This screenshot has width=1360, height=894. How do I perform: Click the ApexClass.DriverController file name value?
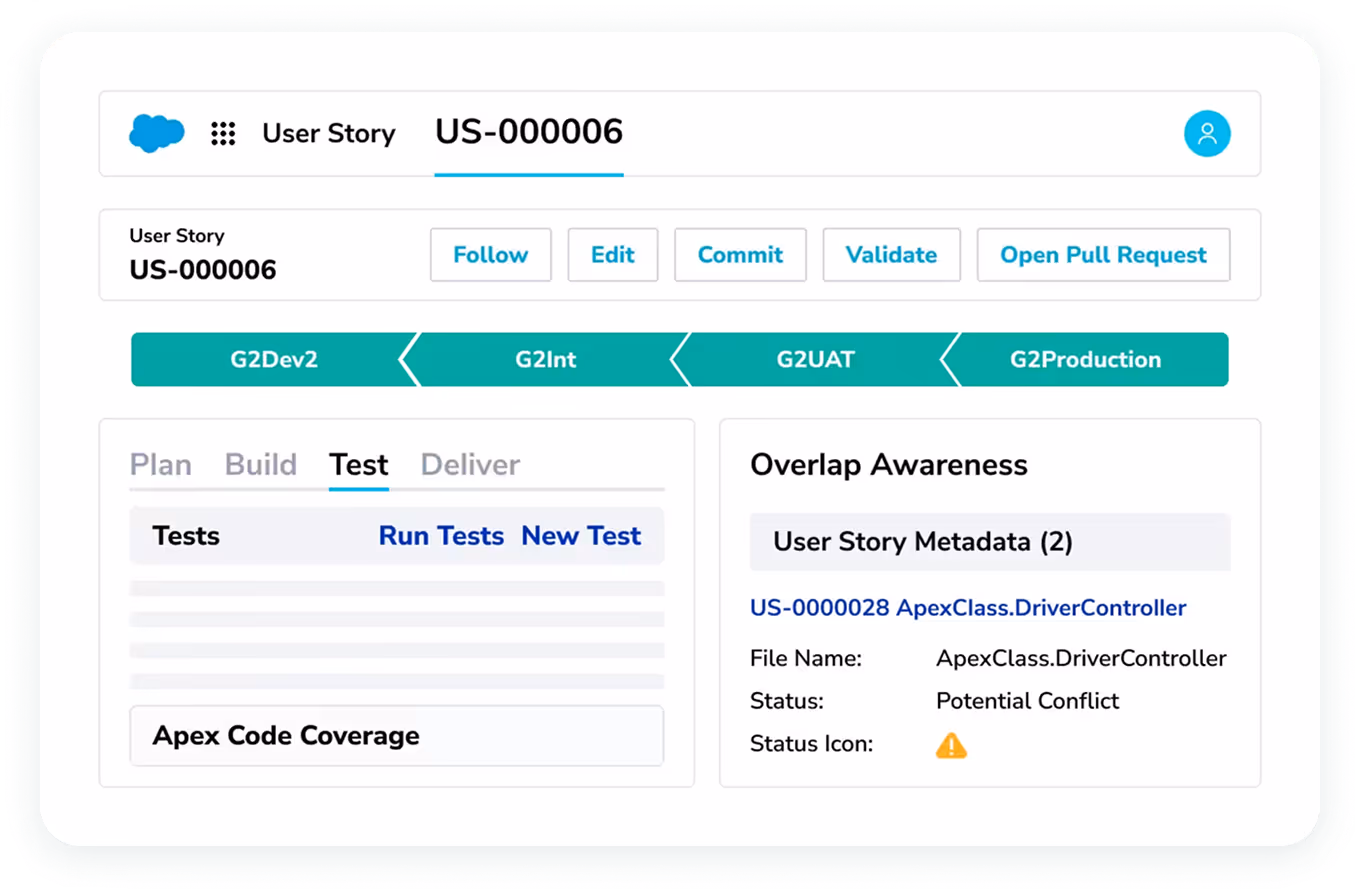tap(1081, 659)
